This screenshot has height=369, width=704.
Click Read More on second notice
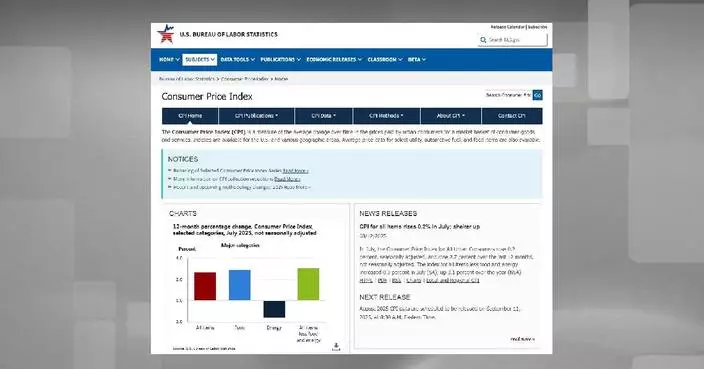[287, 179]
